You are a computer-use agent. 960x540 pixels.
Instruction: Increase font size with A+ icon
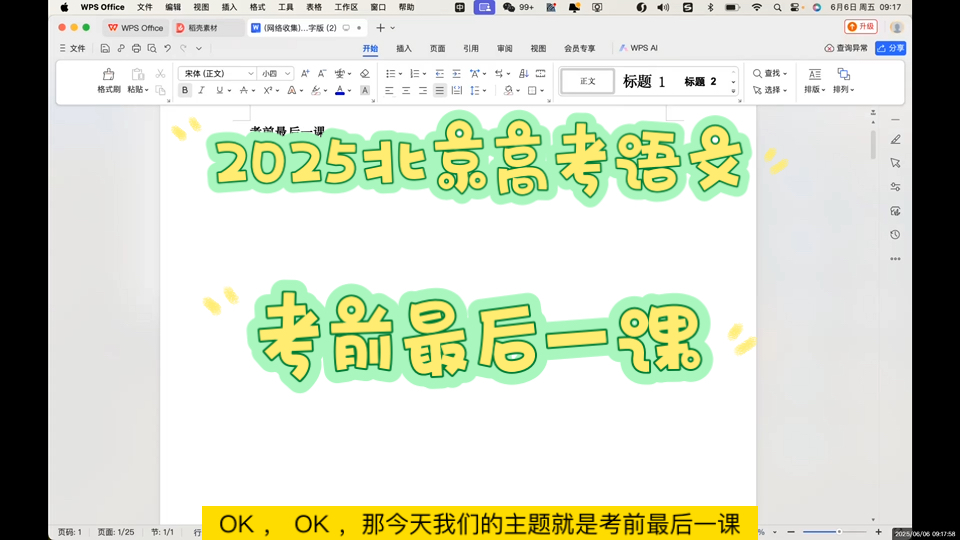tap(305, 73)
